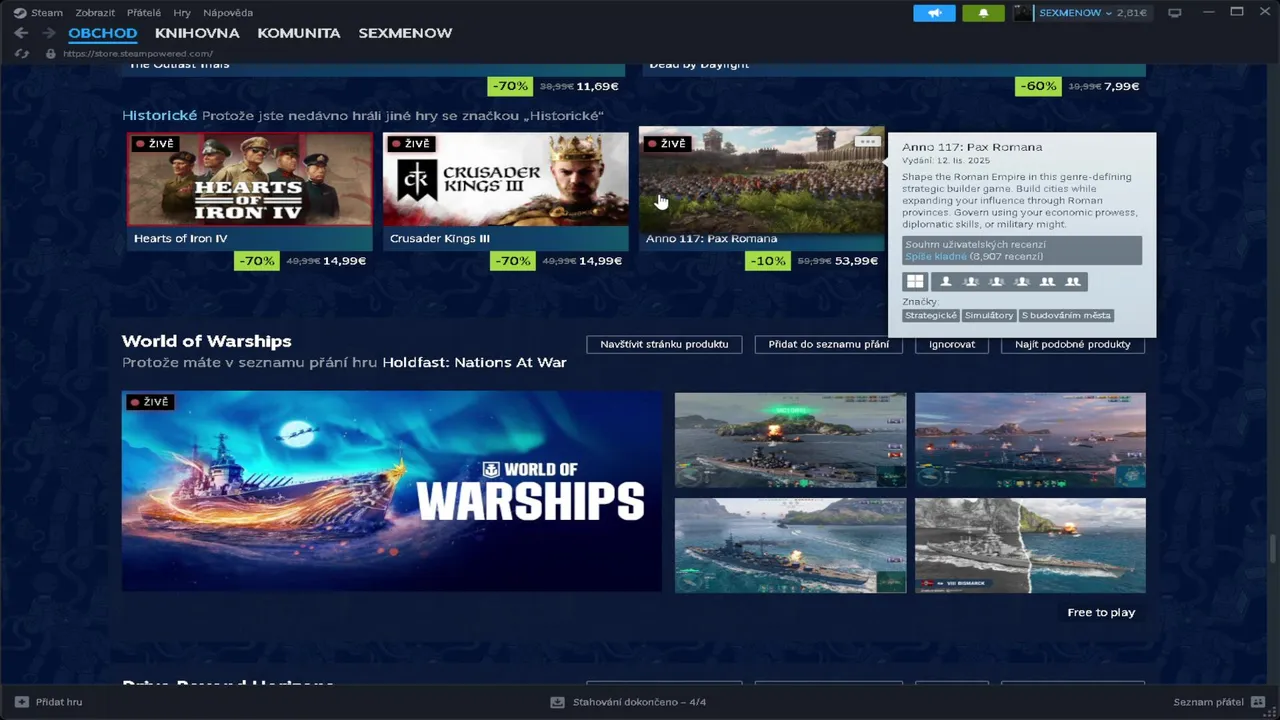Viewport: 1280px width, 720px height.
Task: Click the 2,81€ wallet balance
Action: tap(1132, 13)
